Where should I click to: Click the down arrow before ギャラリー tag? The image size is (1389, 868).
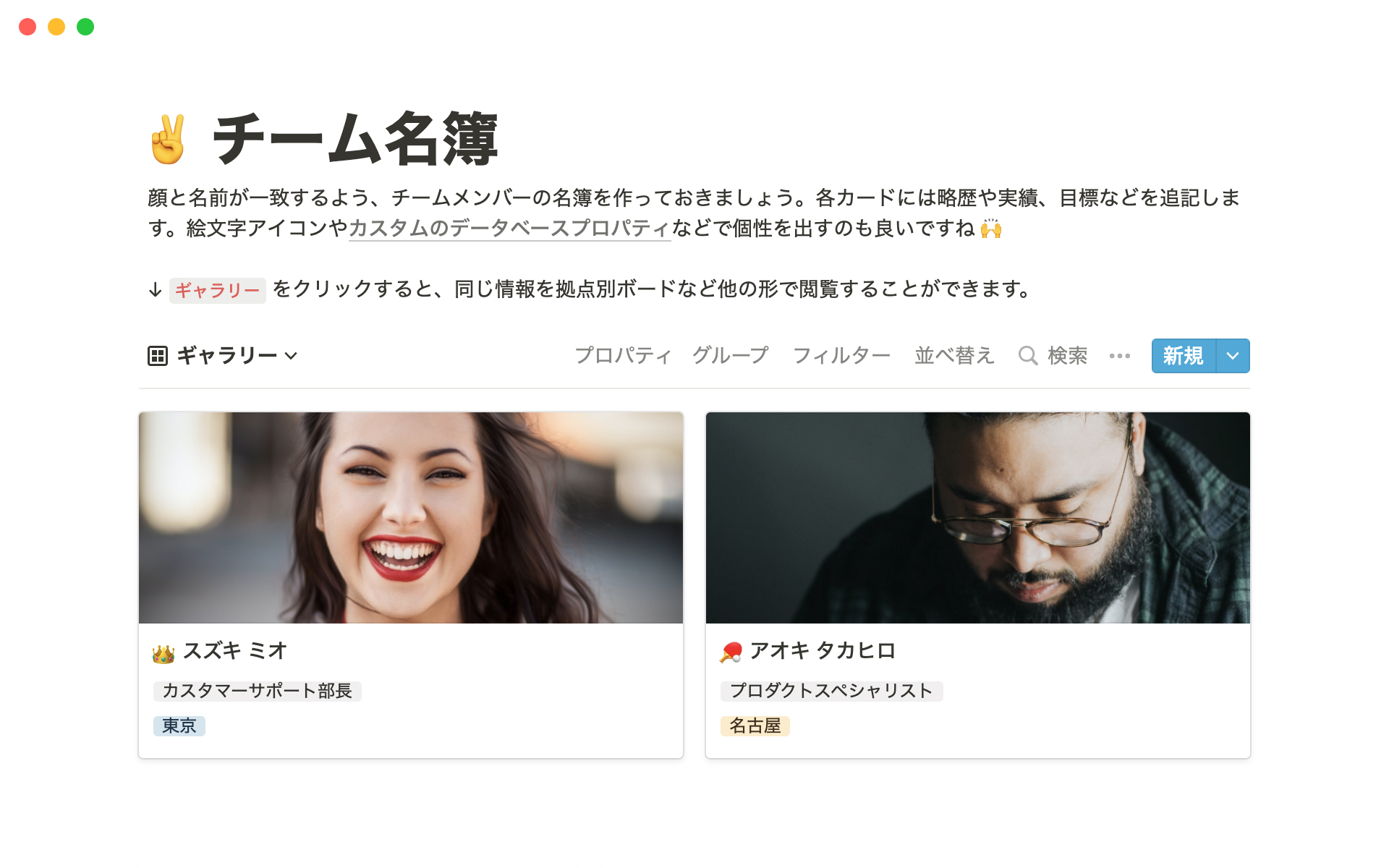(155, 290)
